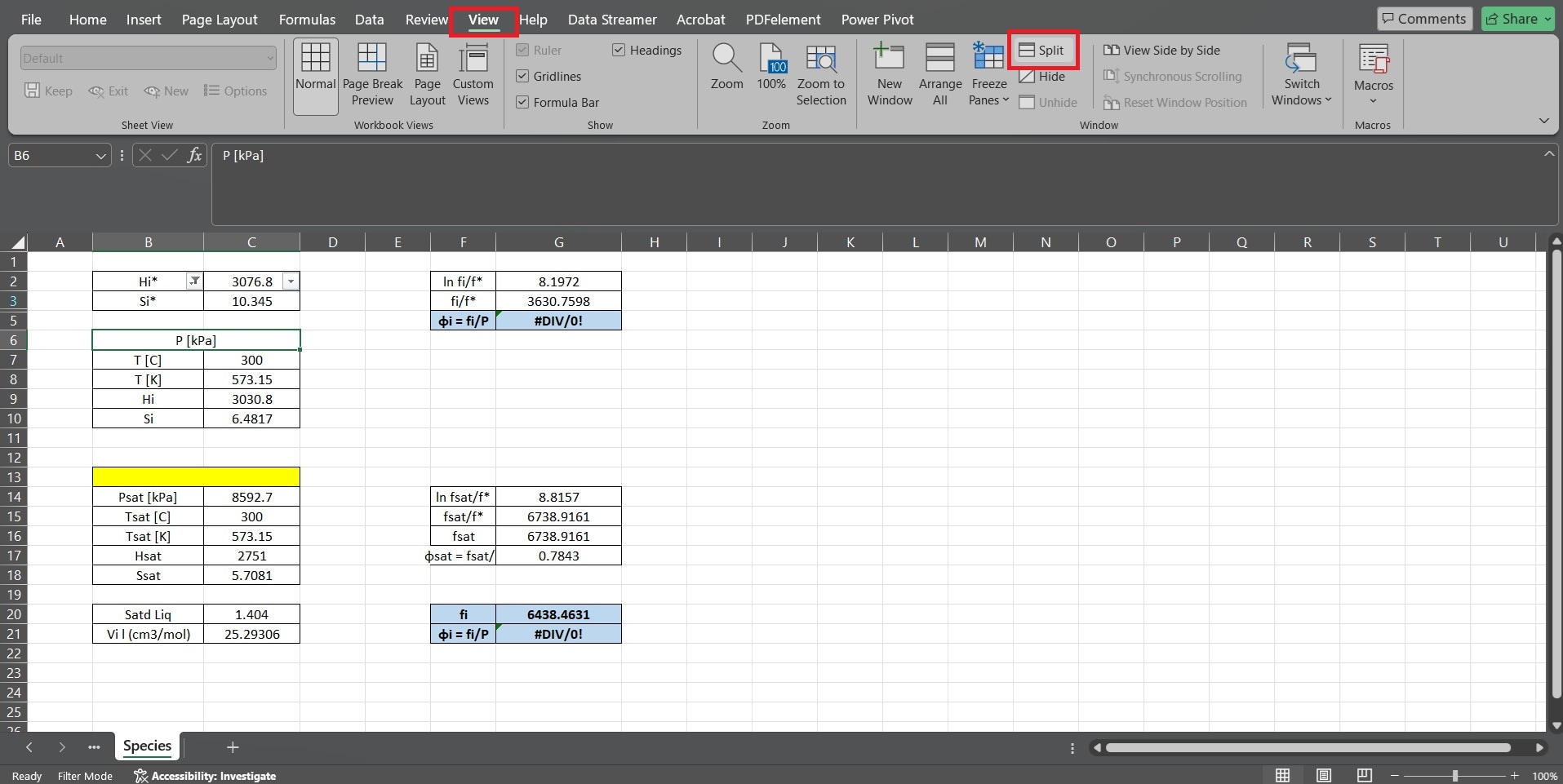Open the Data tab
Image resolution: width=1563 pixels, height=784 pixels.
point(369,20)
